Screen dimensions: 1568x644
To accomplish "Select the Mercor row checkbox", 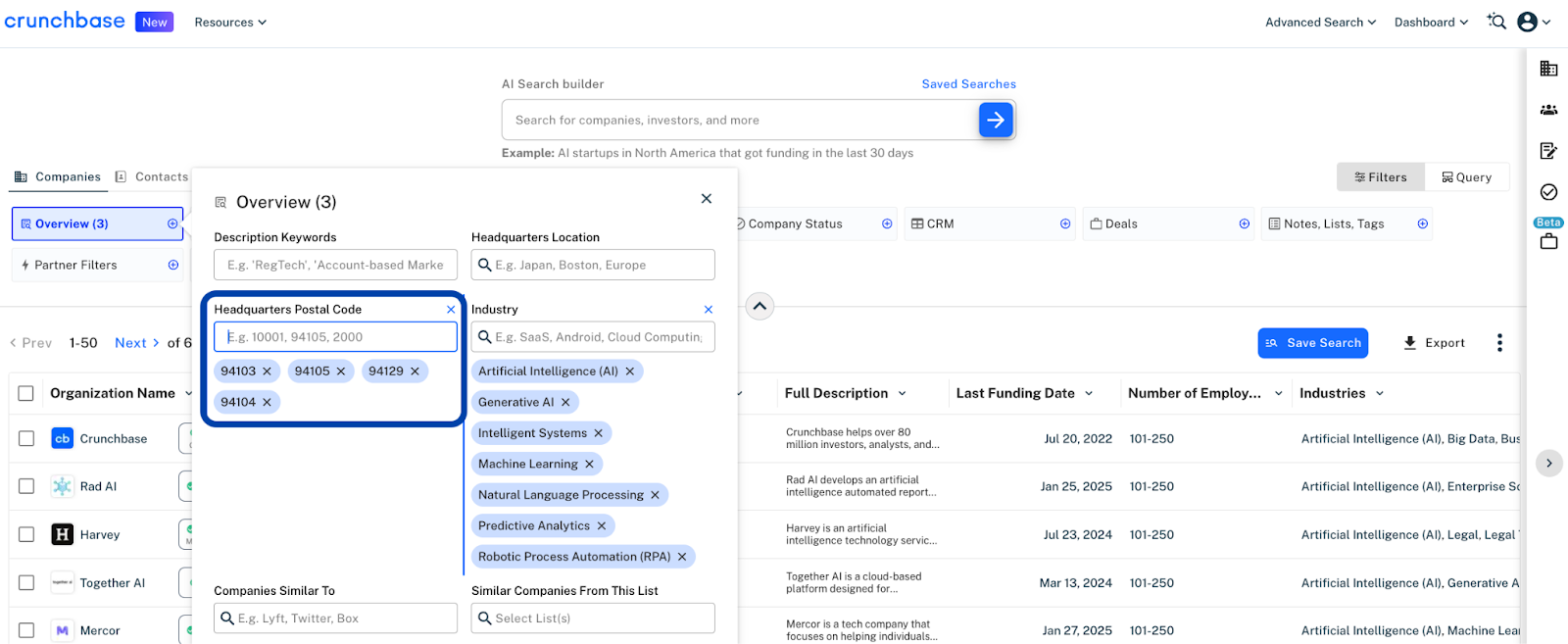I will tap(26, 630).
